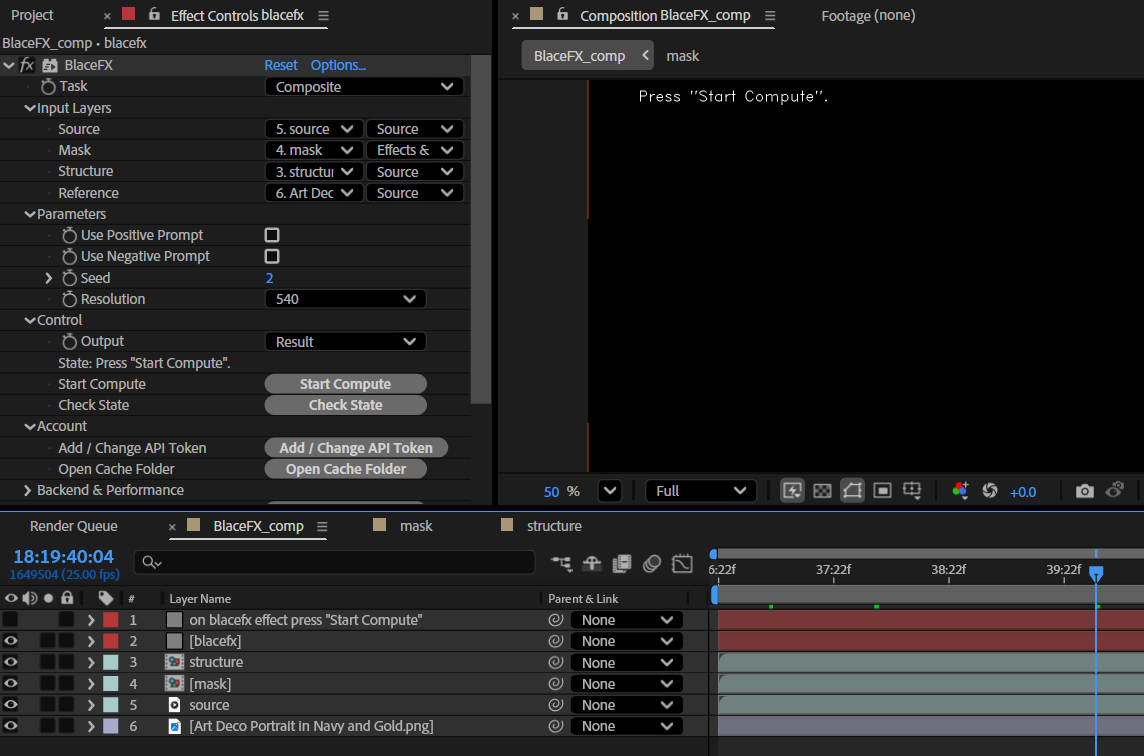Take snapshot with camera icon
Image resolution: width=1144 pixels, height=756 pixels.
click(x=1084, y=491)
